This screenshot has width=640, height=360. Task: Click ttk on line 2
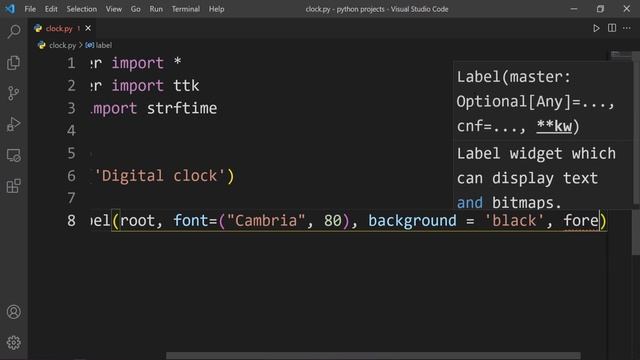[186, 86]
